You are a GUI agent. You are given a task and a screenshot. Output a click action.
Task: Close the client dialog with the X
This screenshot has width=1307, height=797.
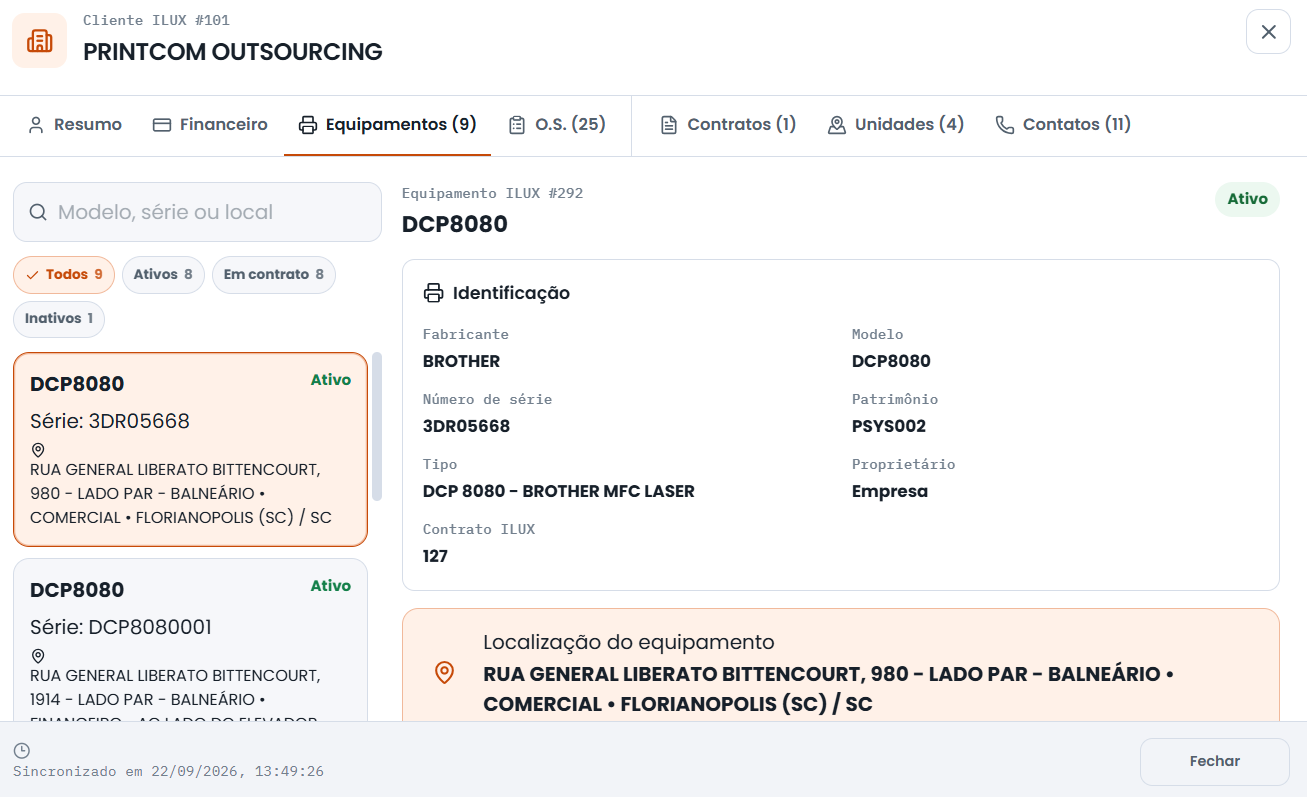(1268, 32)
